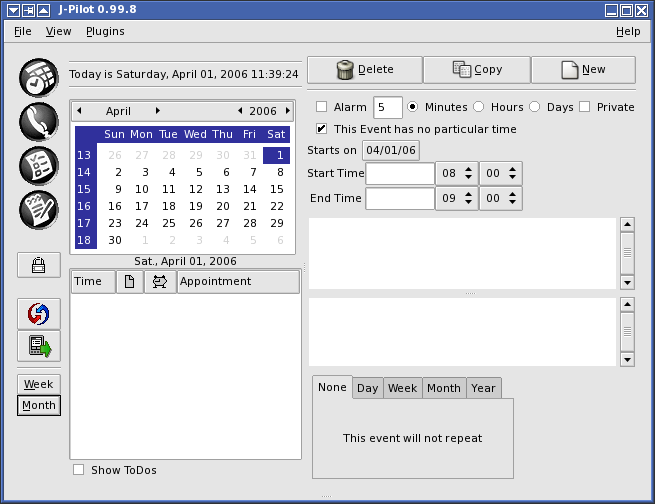This screenshot has height=504, width=655.
Task: Select April 30 in the calendar
Action: 115,240
